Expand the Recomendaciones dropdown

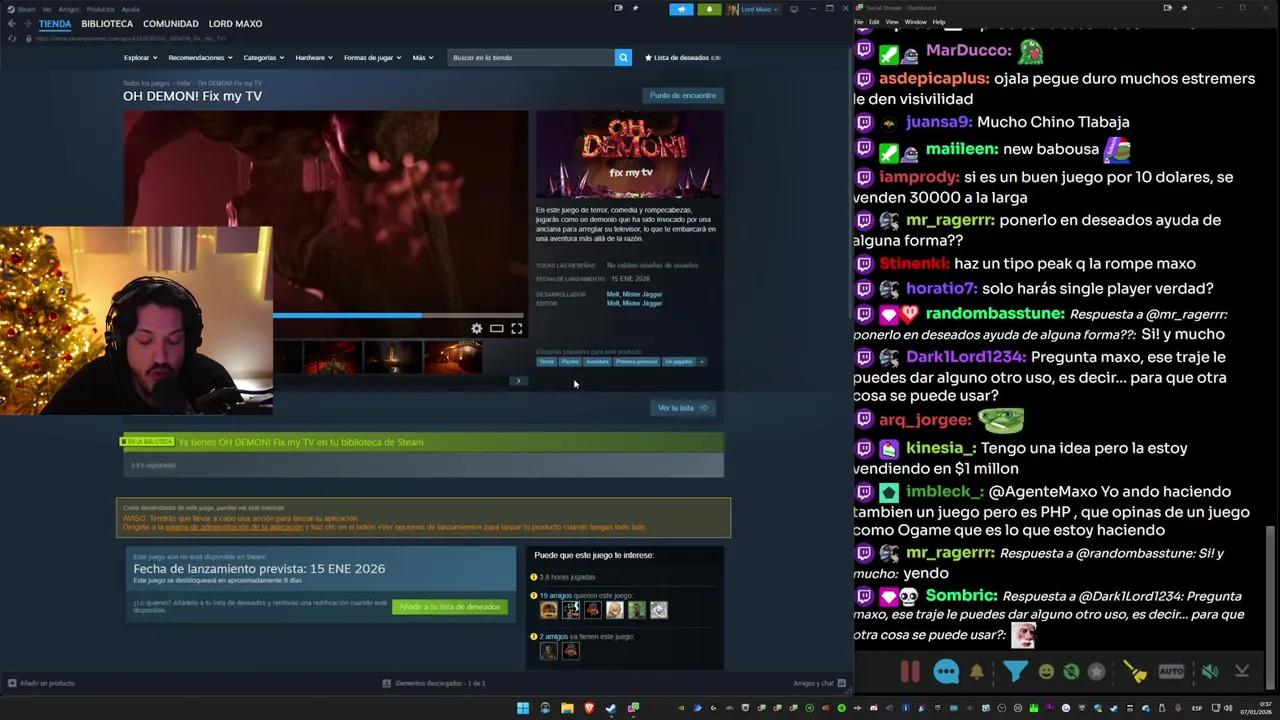[x=200, y=58]
